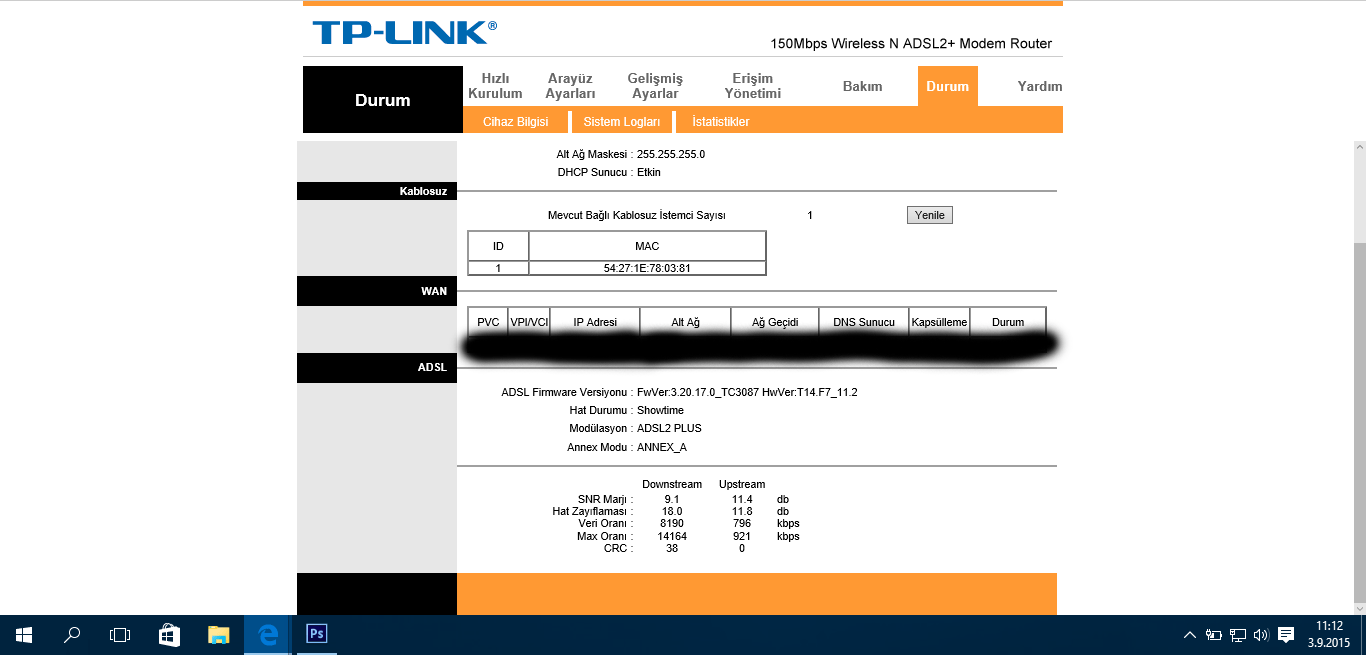The width and height of the screenshot is (1366, 655).
Task: Select the Durum tab
Action: click(x=947, y=86)
